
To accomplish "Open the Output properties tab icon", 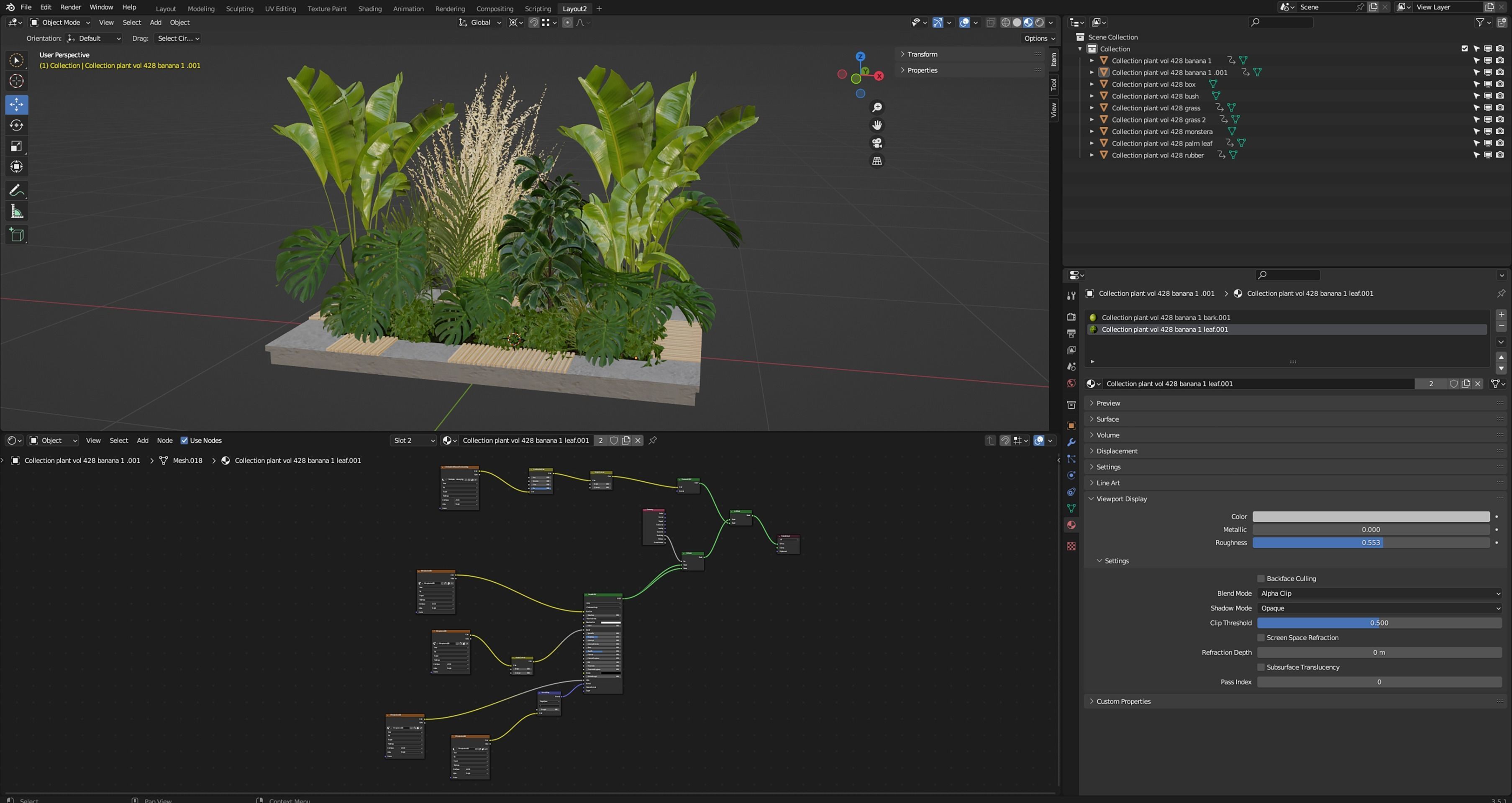I will coord(1071,333).
